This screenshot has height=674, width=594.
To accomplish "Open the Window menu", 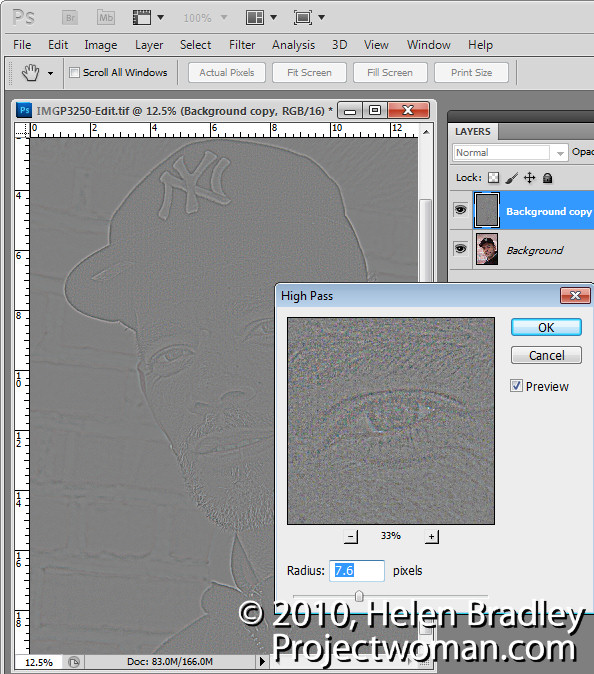I will click(429, 45).
